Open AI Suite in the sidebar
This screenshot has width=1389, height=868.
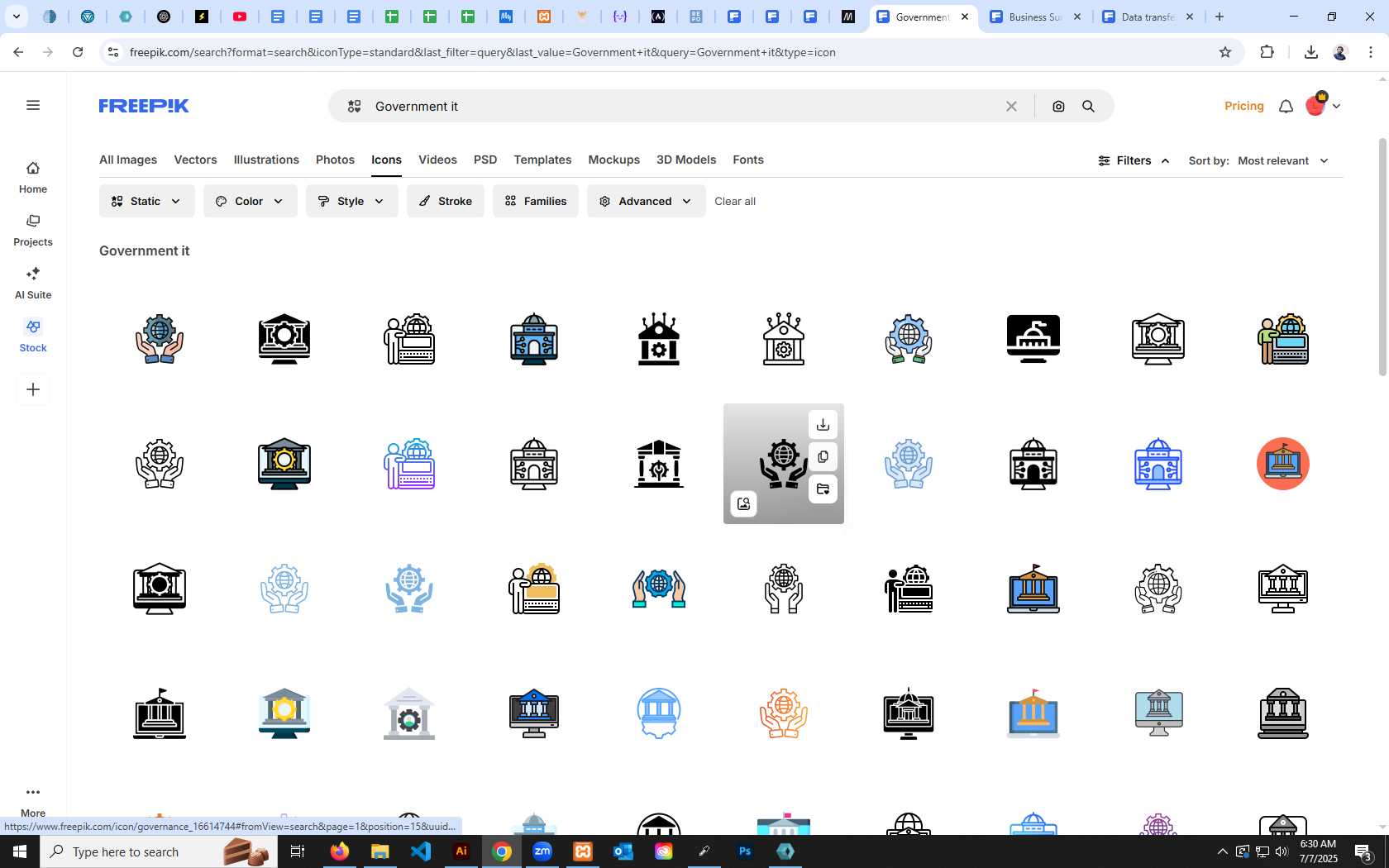[x=33, y=284]
